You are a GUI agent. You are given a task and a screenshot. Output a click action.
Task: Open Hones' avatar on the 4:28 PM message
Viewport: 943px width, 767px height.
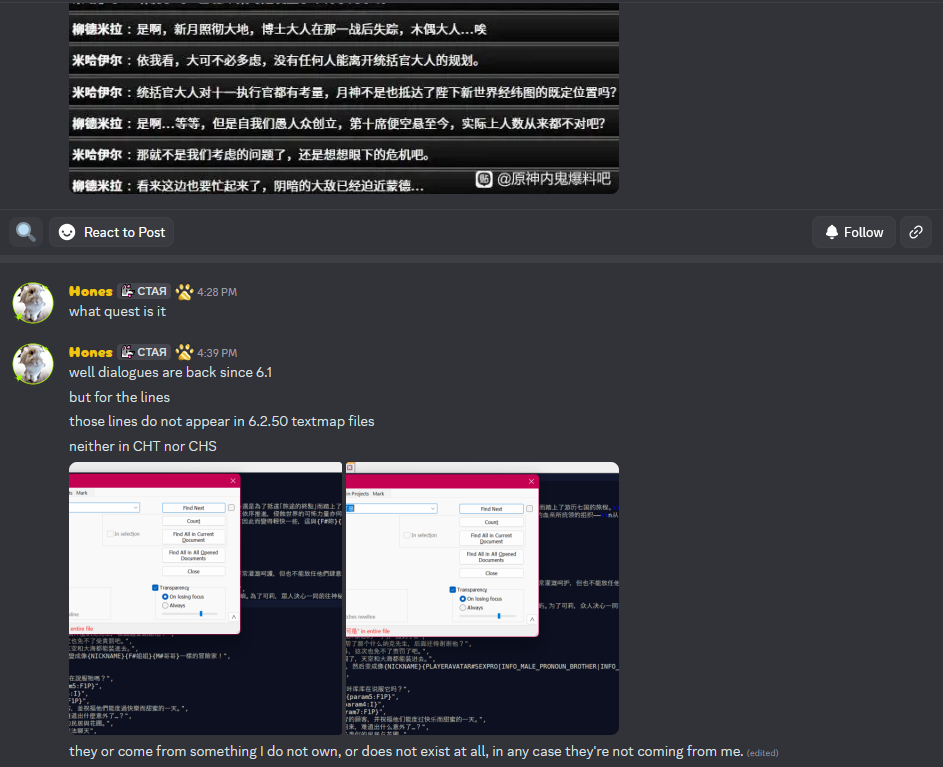(x=33, y=303)
